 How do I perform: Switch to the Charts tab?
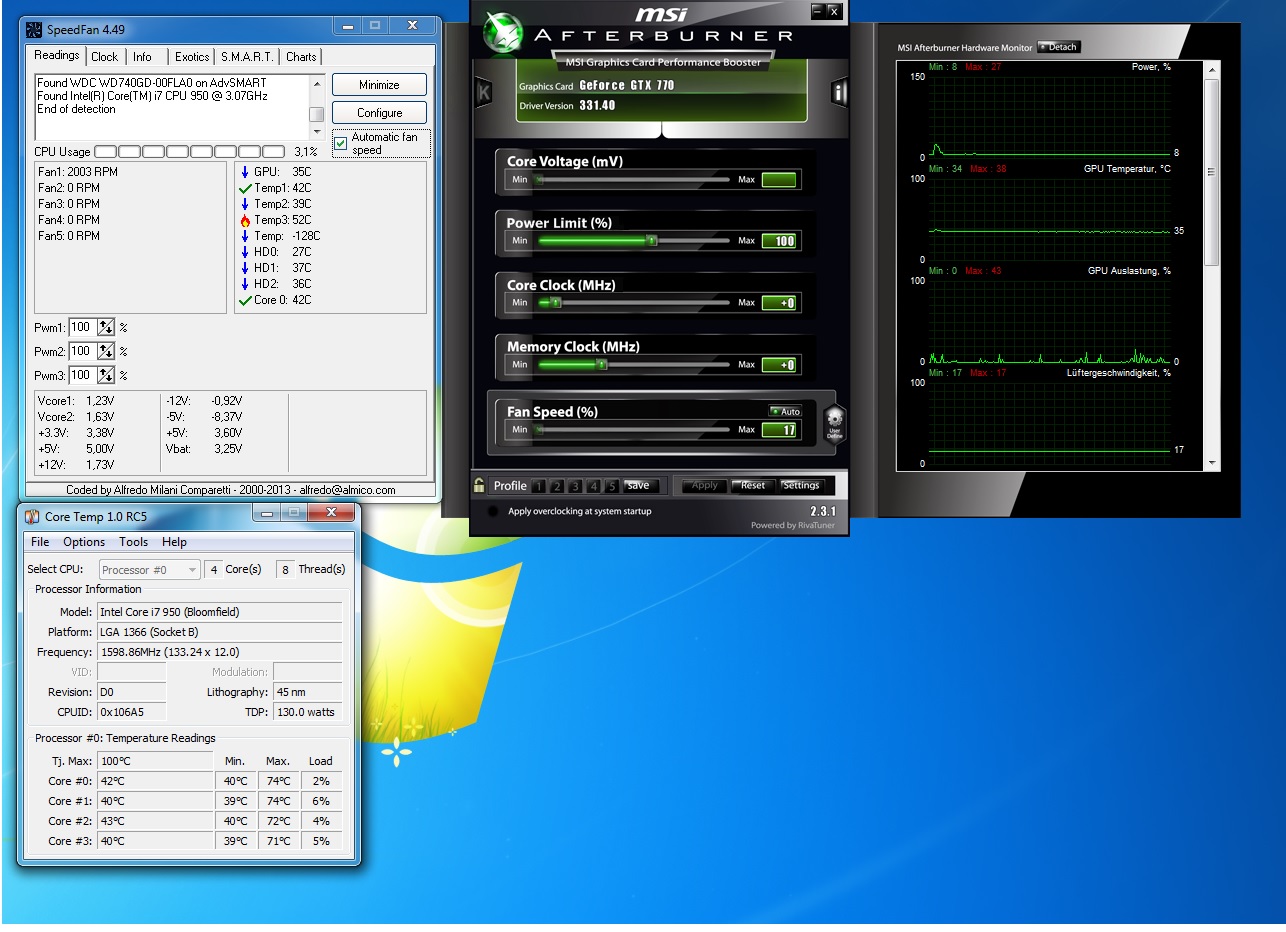click(301, 57)
